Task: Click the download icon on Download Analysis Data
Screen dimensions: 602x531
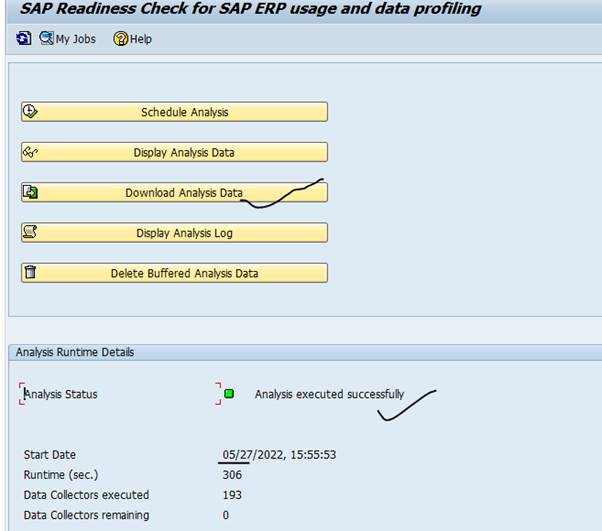Action: (30, 192)
